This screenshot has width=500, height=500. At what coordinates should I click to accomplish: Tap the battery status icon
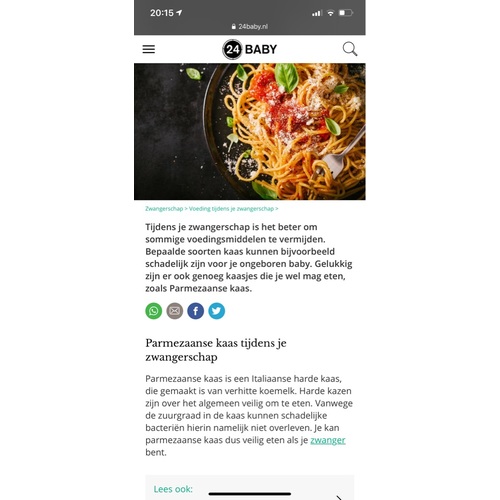click(346, 13)
